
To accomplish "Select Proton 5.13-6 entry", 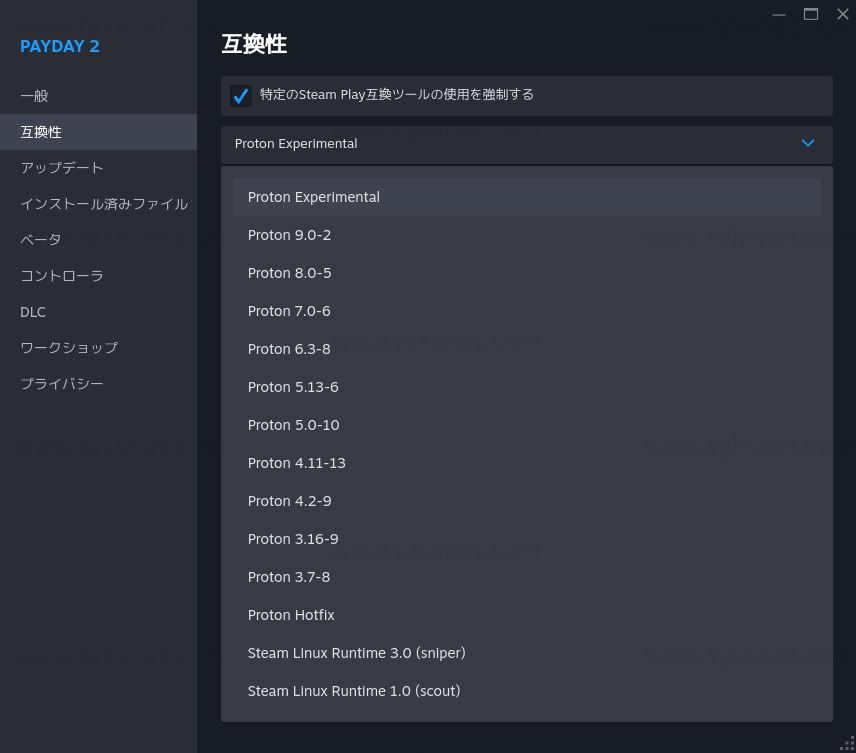I will pos(526,387).
